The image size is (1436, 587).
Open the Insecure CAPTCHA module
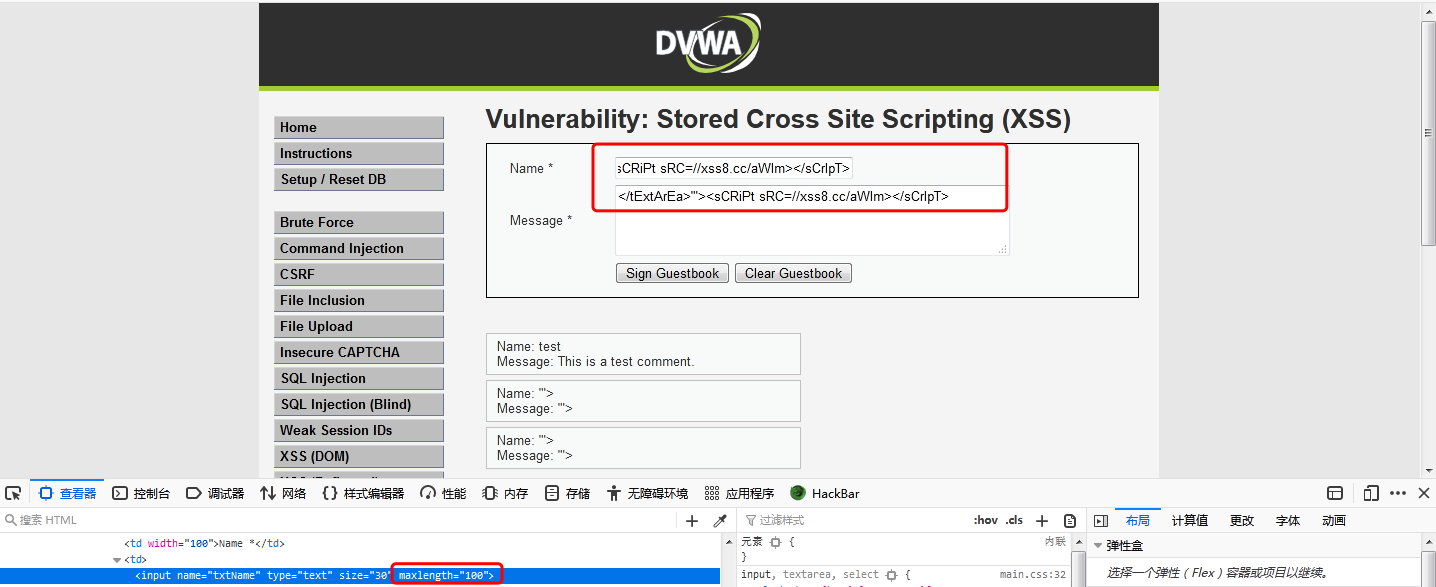click(x=359, y=353)
